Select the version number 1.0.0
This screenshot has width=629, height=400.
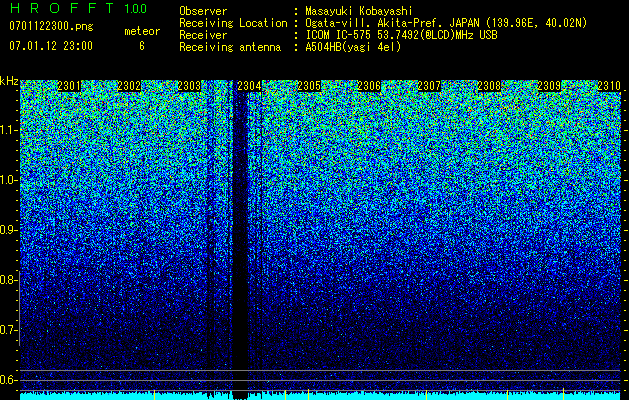click(x=136, y=8)
